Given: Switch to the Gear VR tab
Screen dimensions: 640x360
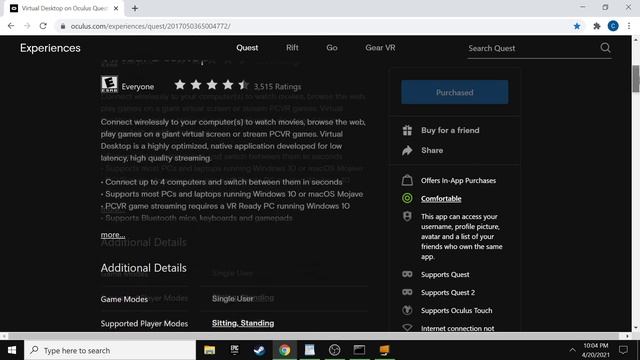Looking at the screenshot, I should pos(380,48).
